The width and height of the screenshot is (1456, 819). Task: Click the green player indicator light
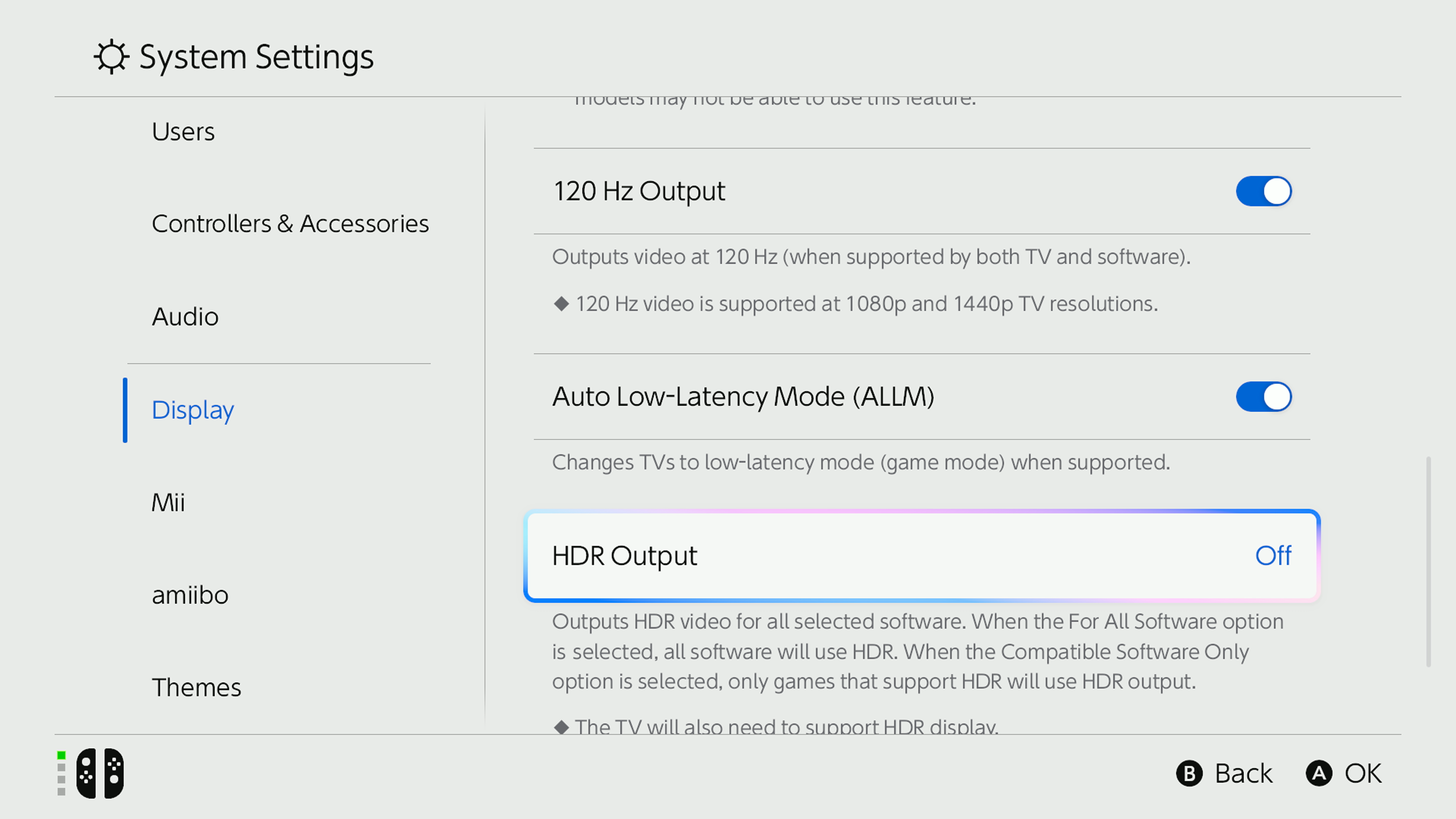(61, 755)
